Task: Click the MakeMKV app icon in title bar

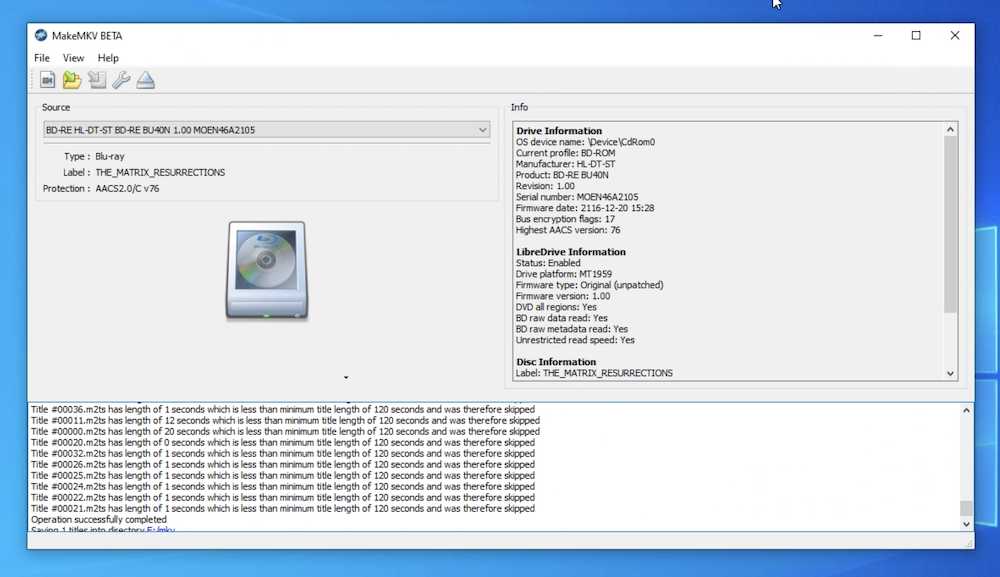Action: (41, 35)
